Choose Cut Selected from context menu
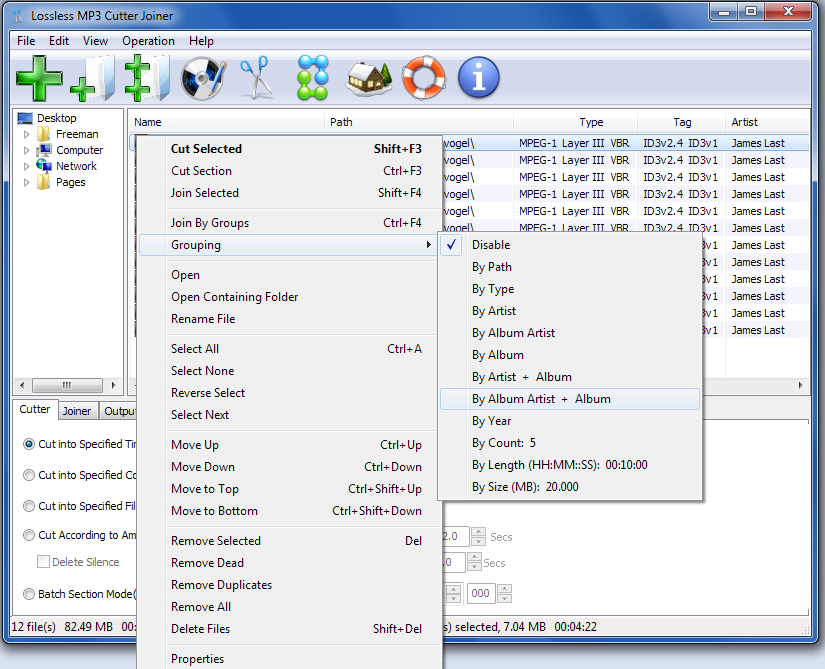This screenshot has width=825, height=669. (x=289, y=149)
